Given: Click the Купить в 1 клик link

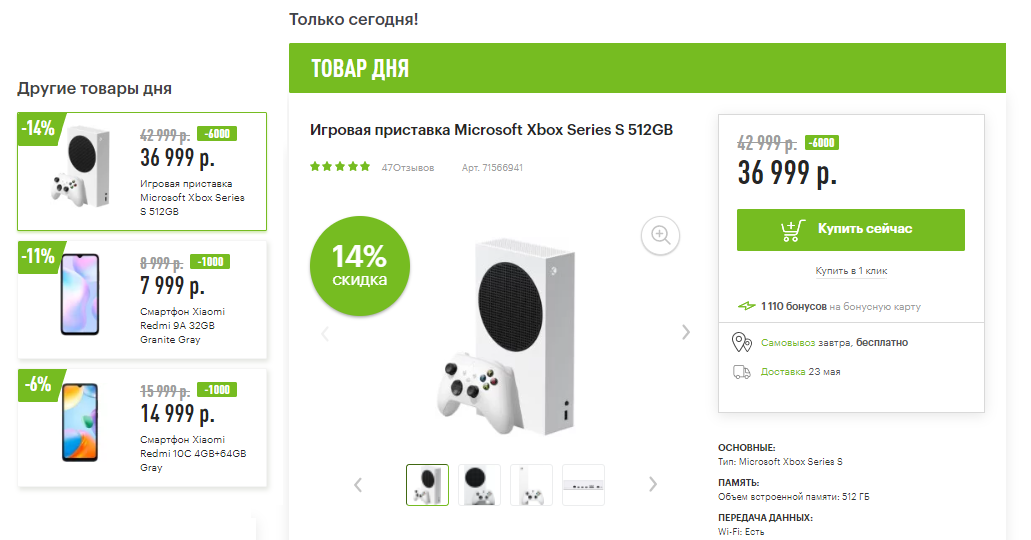Looking at the screenshot, I should 851,271.
